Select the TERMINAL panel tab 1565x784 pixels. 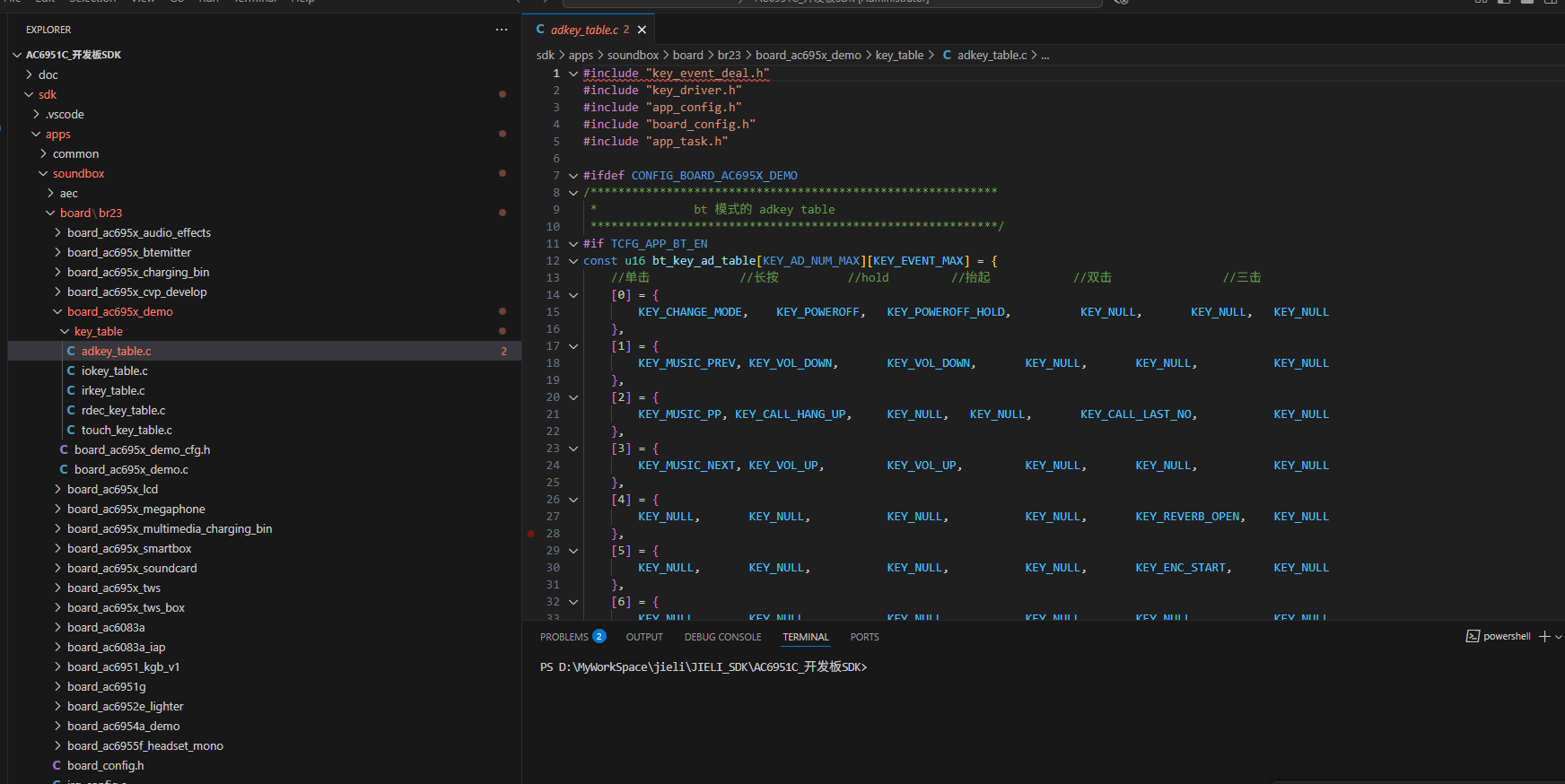tap(806, 637)
